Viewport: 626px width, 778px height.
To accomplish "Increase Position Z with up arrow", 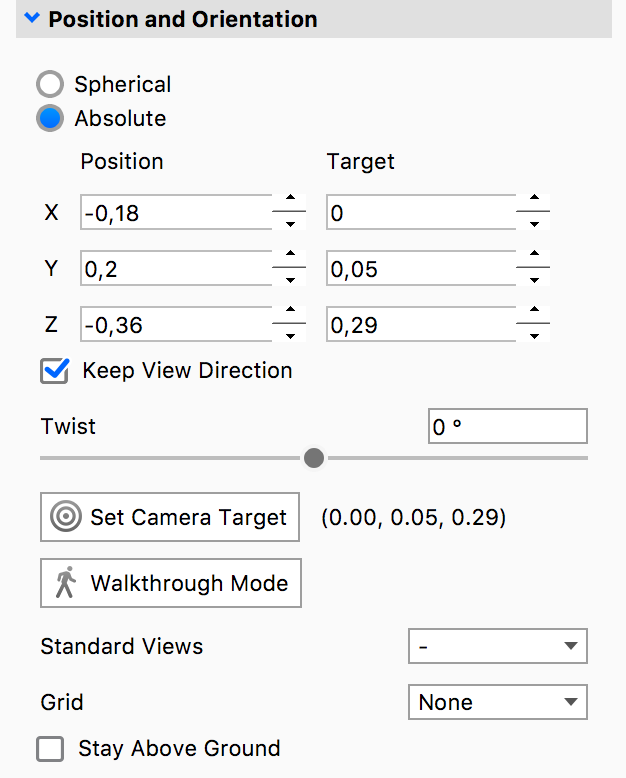I will [289, 314].
